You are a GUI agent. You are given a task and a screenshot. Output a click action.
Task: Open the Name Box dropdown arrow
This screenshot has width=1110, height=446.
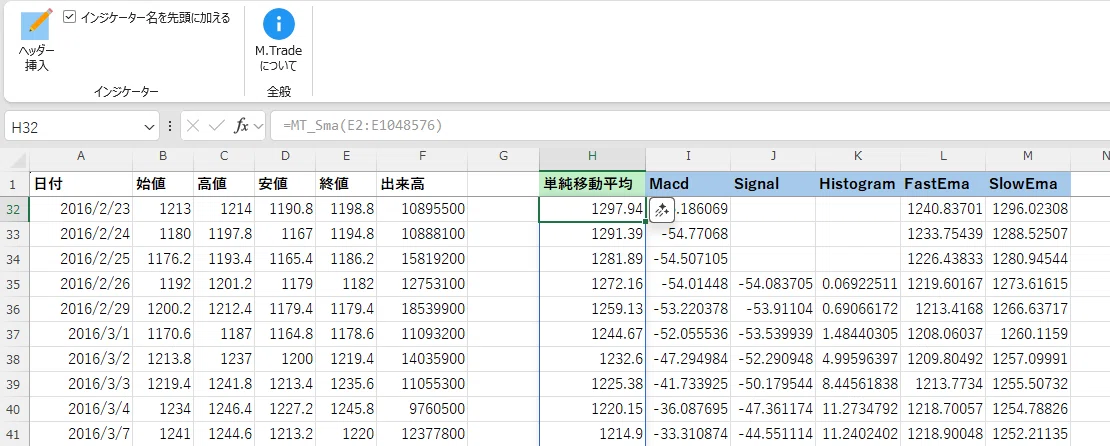tap(149, 127)
